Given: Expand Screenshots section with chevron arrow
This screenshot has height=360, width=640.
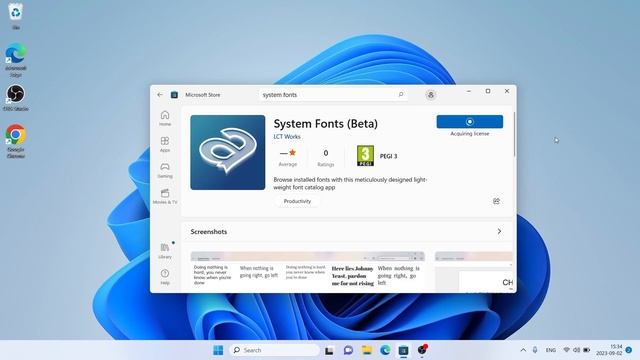Looking at the screenshot, I should 499,231.
